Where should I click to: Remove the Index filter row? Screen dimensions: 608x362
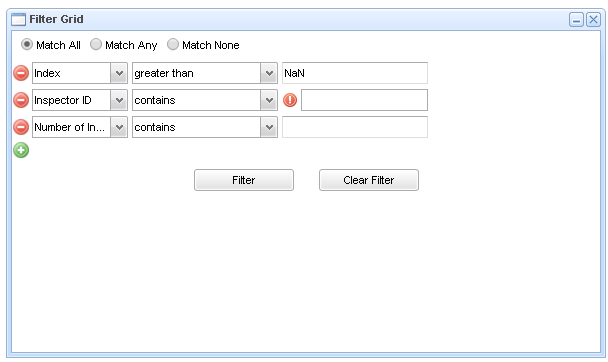[x=21, y=73]
